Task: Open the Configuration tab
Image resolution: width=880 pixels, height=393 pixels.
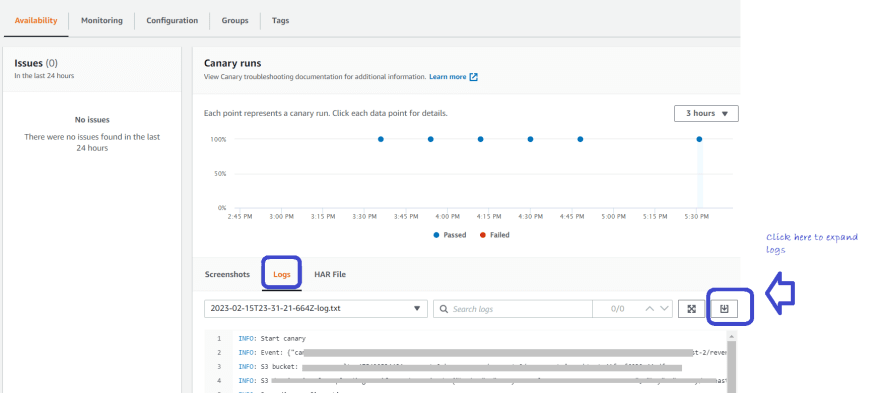Action: [x=172, y=21]
